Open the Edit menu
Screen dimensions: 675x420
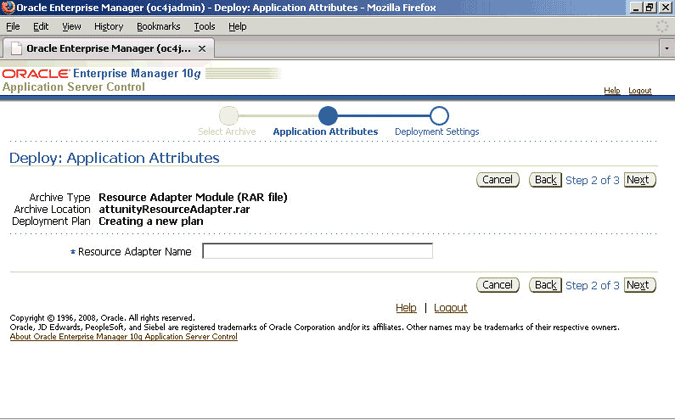click(41, 27)
